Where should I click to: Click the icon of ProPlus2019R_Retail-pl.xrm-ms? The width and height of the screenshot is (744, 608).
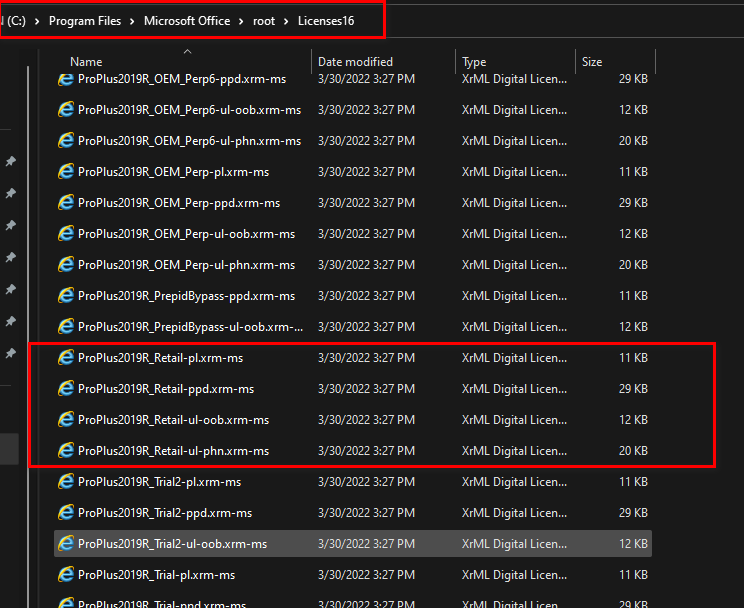tap(65, 358)
